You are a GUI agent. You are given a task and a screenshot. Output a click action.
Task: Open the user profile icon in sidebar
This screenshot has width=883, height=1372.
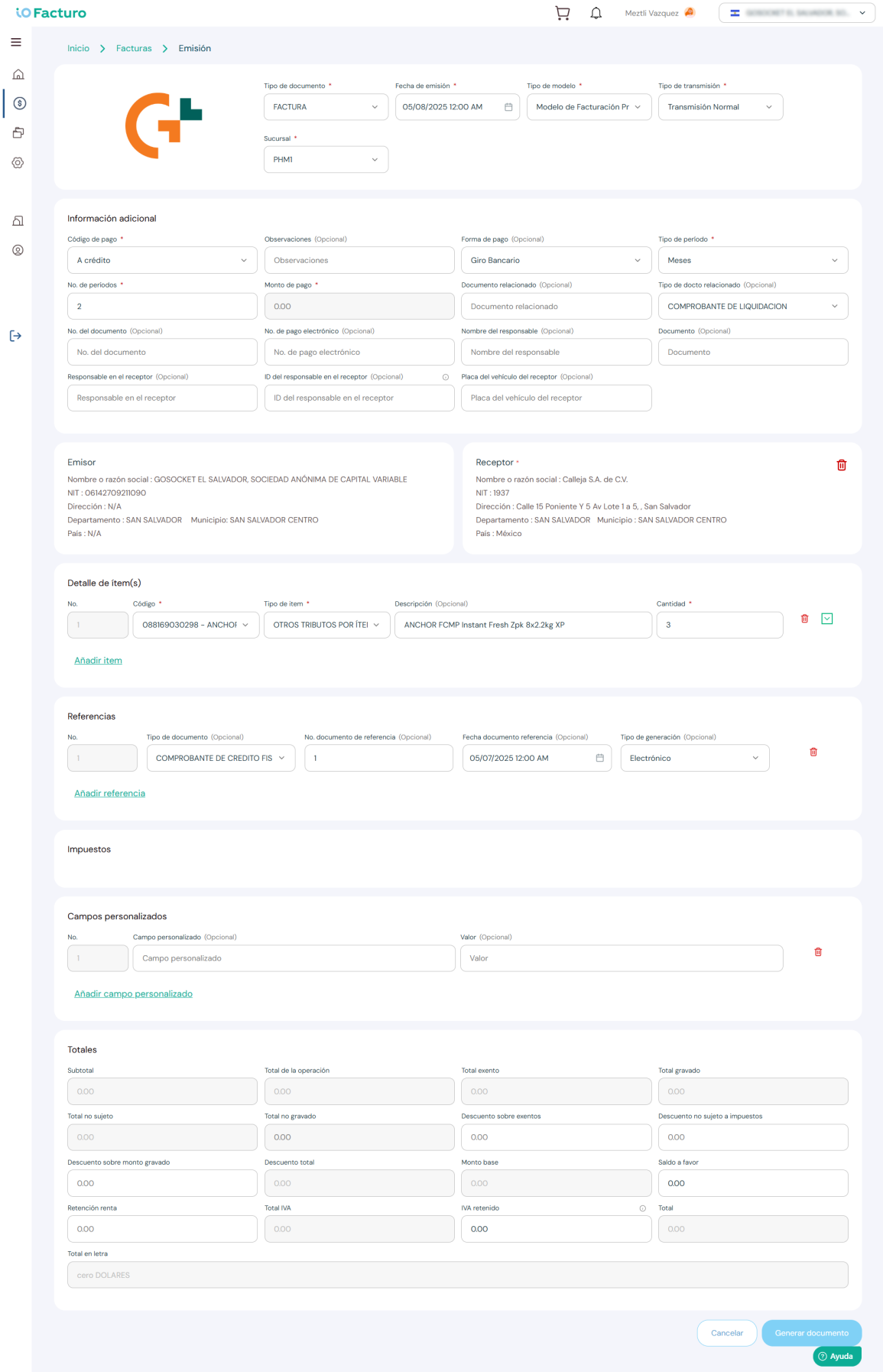point(18,250)
